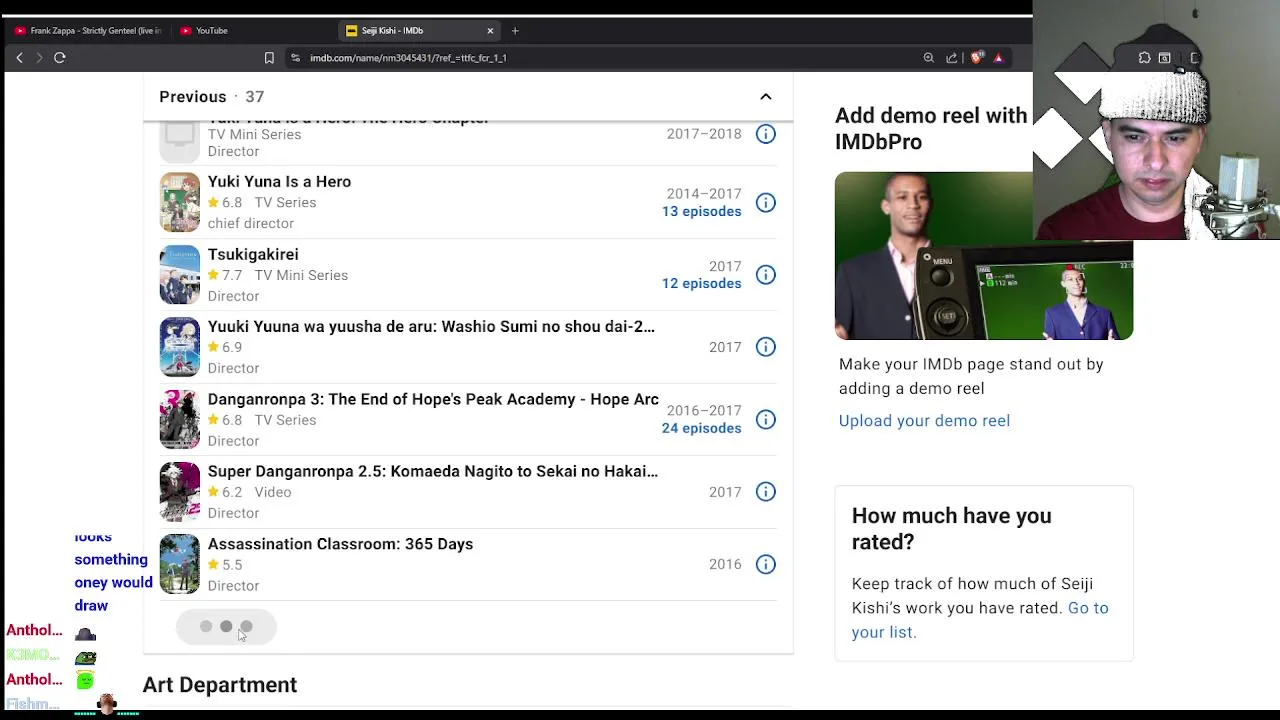Screen dimensions: 1280x720
Task: Show info for Assassination Classroom: 365 Days
Action: (766, 565)
